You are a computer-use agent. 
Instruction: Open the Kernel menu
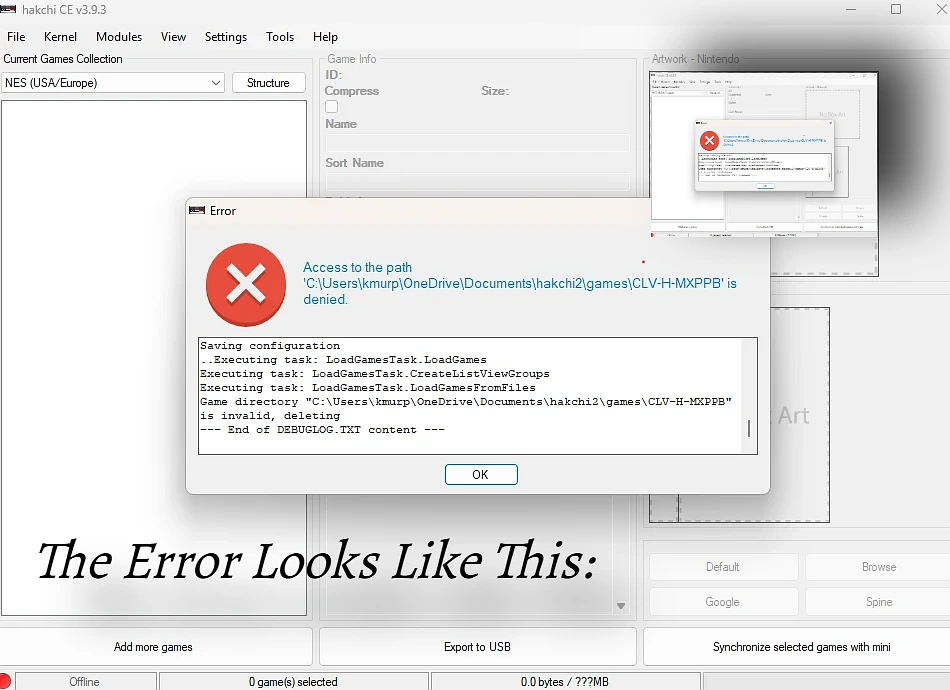tap(60, 37)
